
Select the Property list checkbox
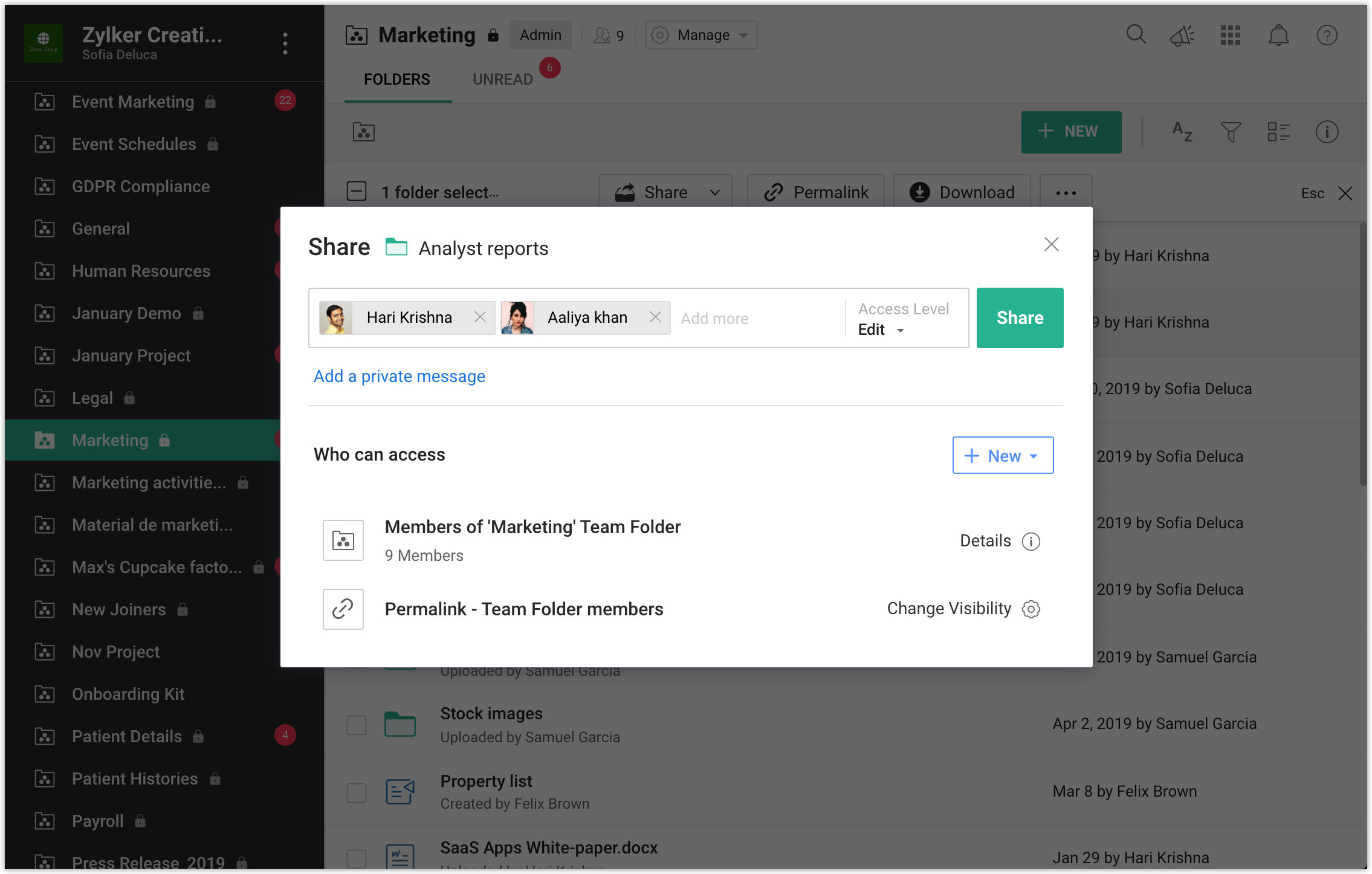357,792
